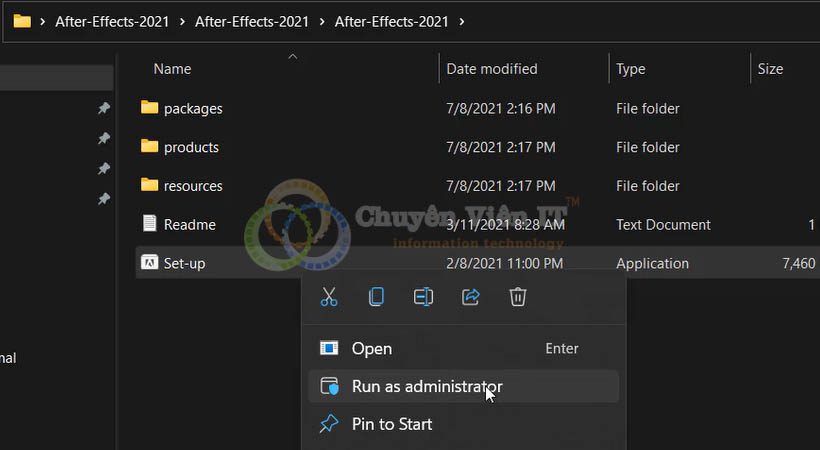
Task: Click the Copy icon in context menu
Action: (x=376, y=297)
